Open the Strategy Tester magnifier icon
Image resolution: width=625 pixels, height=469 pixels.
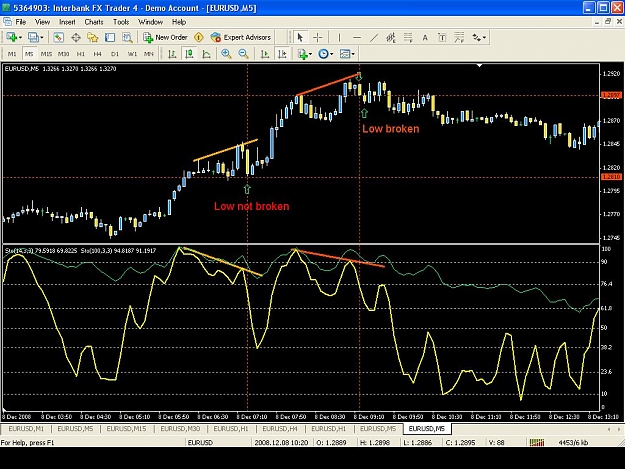(x=127, y=37)
